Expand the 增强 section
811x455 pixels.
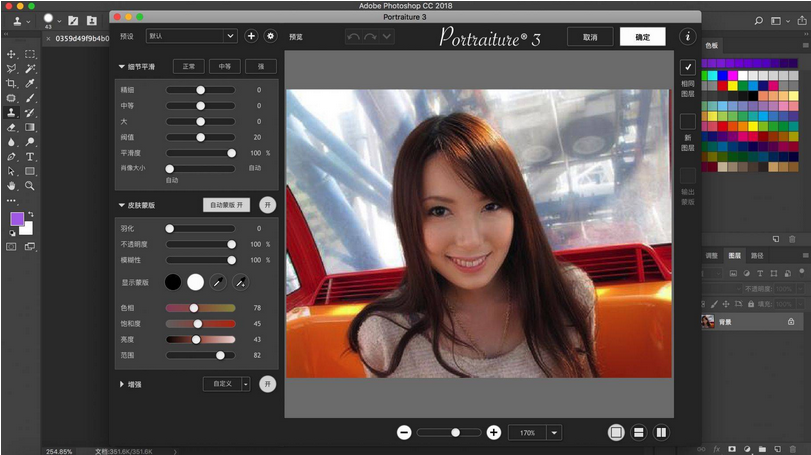click(122, 384)
